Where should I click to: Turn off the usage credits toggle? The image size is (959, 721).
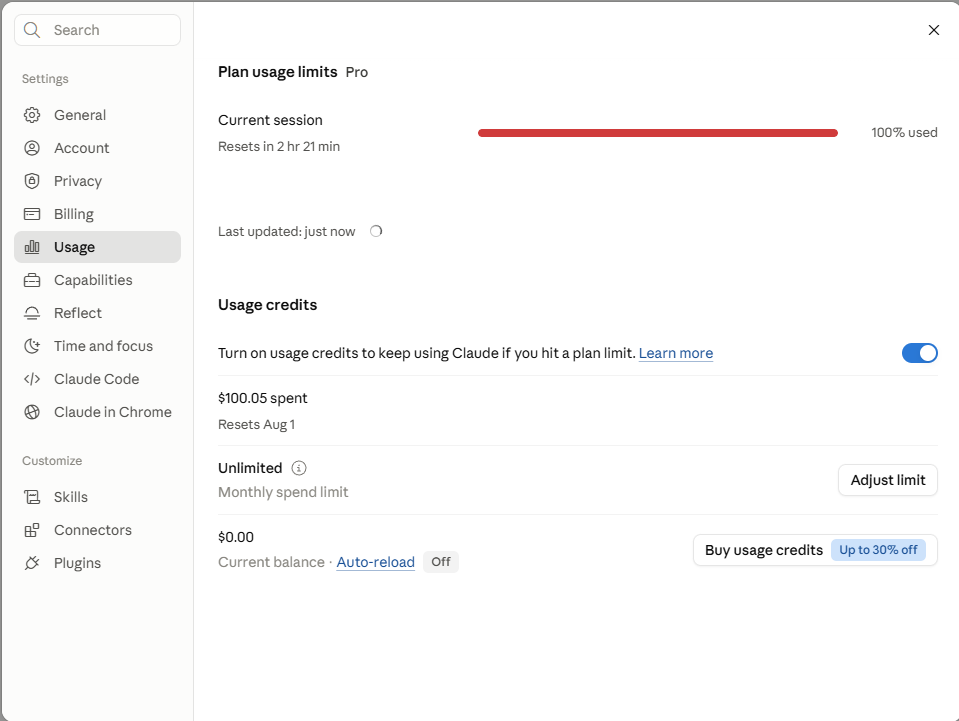(919, 353)
